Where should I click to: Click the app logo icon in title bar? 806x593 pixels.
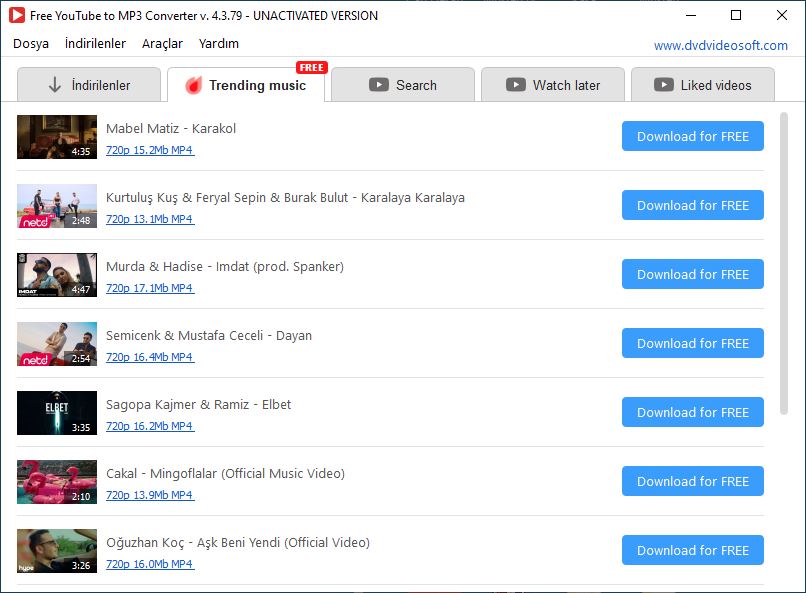pos(17,15)
